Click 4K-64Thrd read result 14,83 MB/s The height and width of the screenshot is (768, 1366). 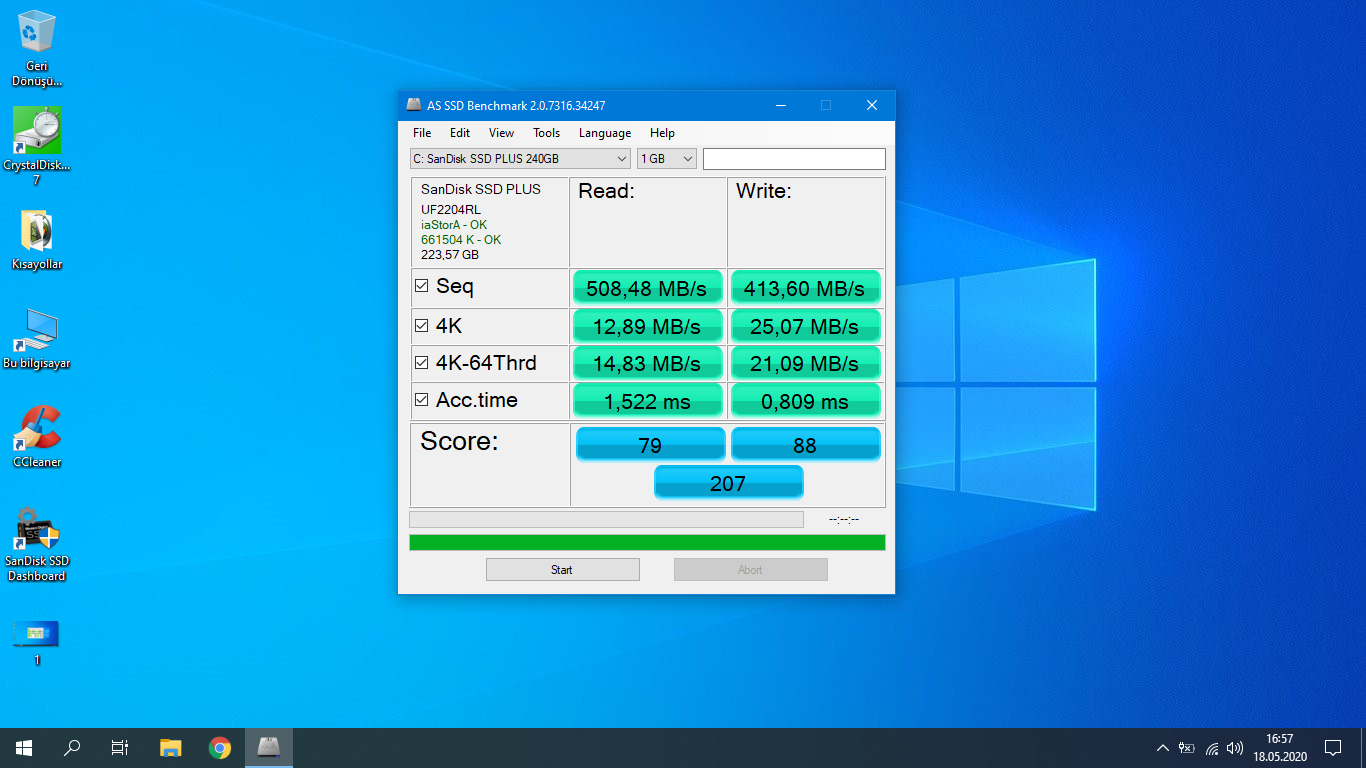(647, 363)
